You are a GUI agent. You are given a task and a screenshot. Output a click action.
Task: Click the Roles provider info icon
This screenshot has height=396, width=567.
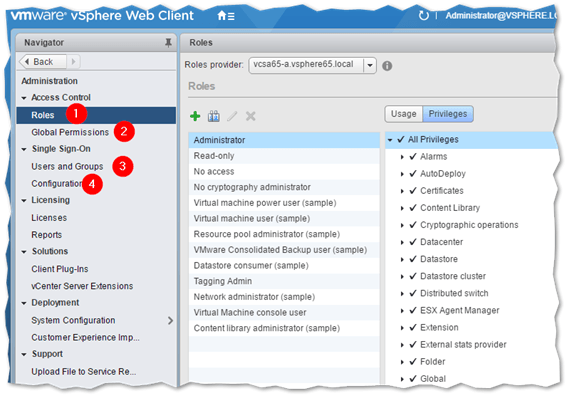(387, 66)
